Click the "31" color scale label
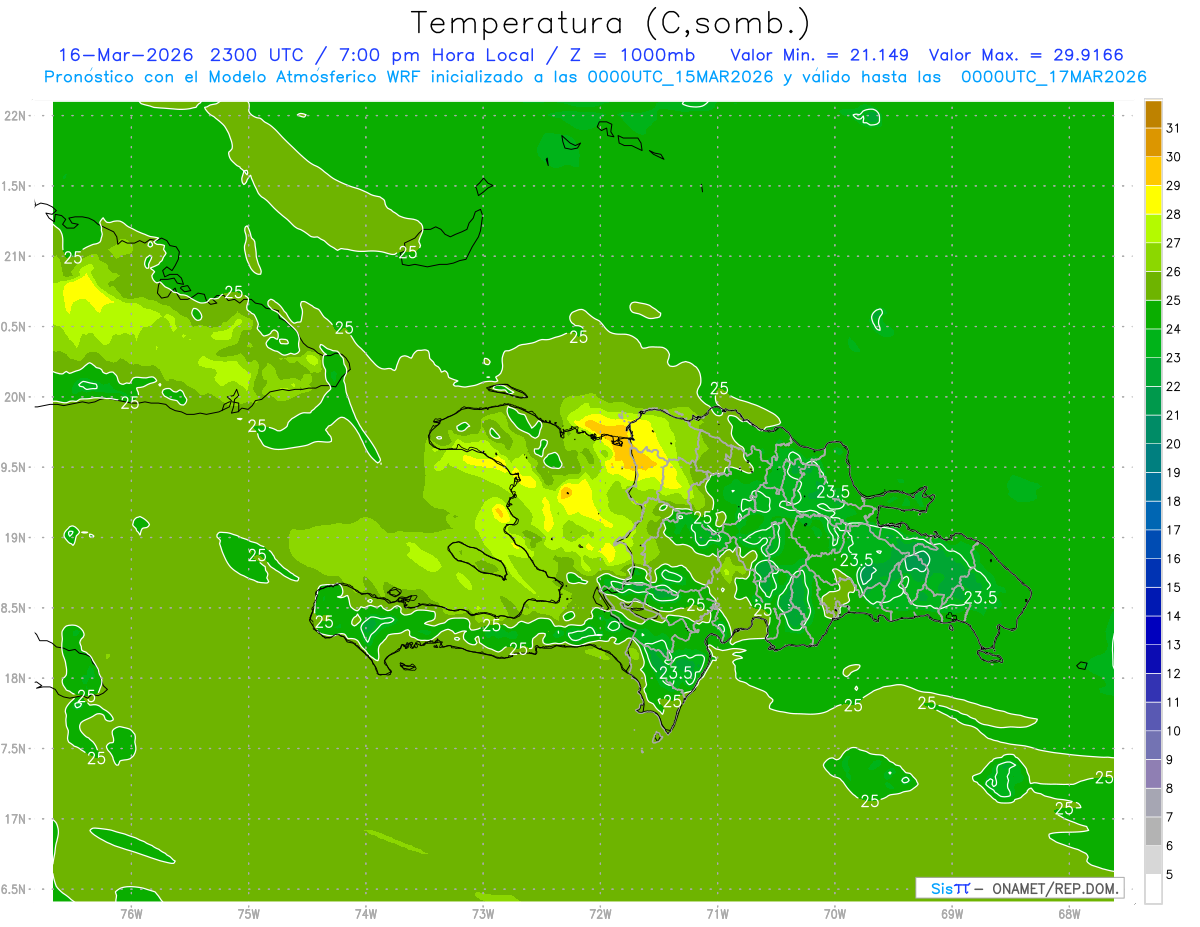This screenshot has width=1200, height=927. click(1173, 128)
